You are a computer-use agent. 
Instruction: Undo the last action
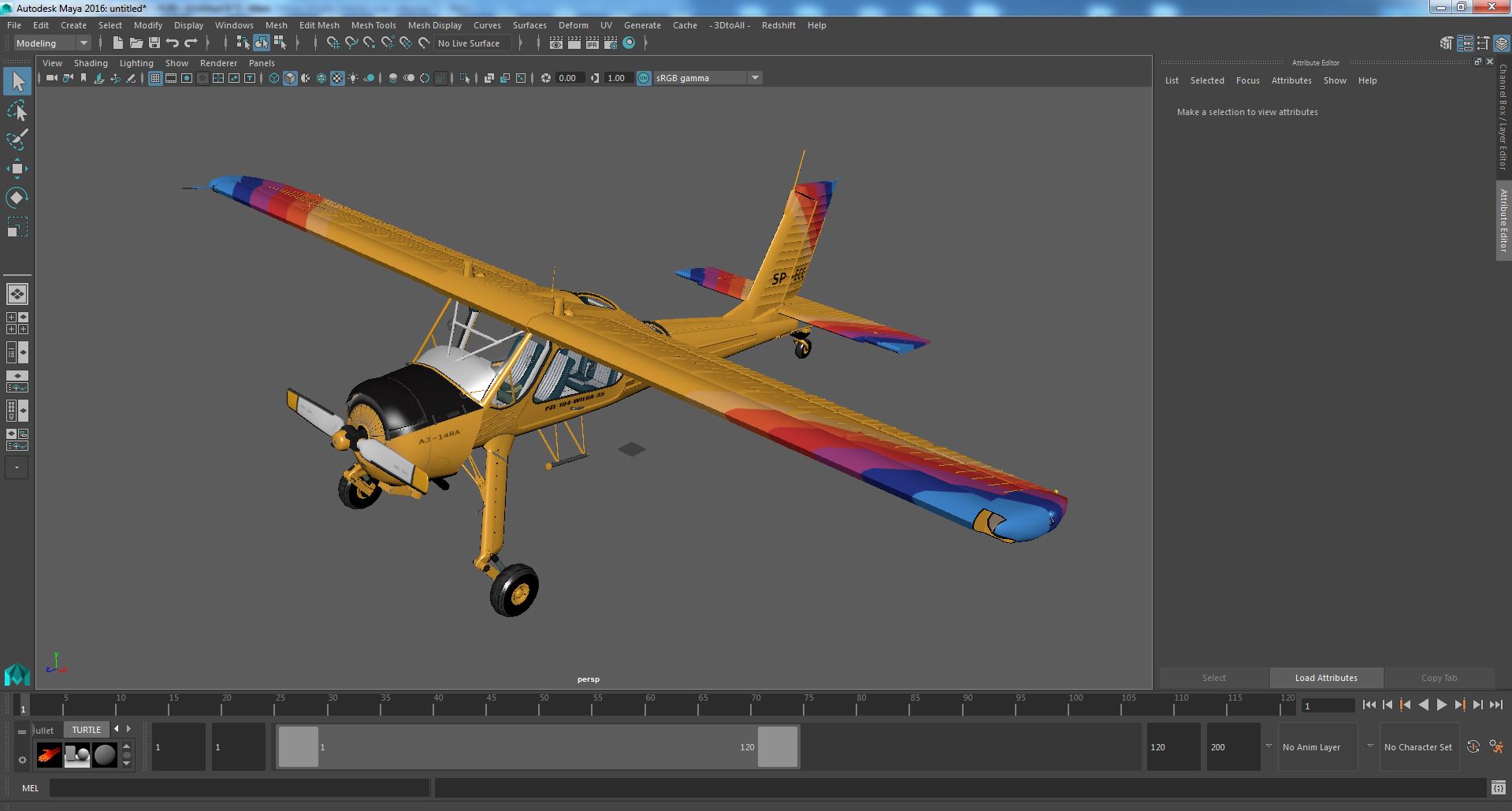pyautogui.click(x=173, y=43)
